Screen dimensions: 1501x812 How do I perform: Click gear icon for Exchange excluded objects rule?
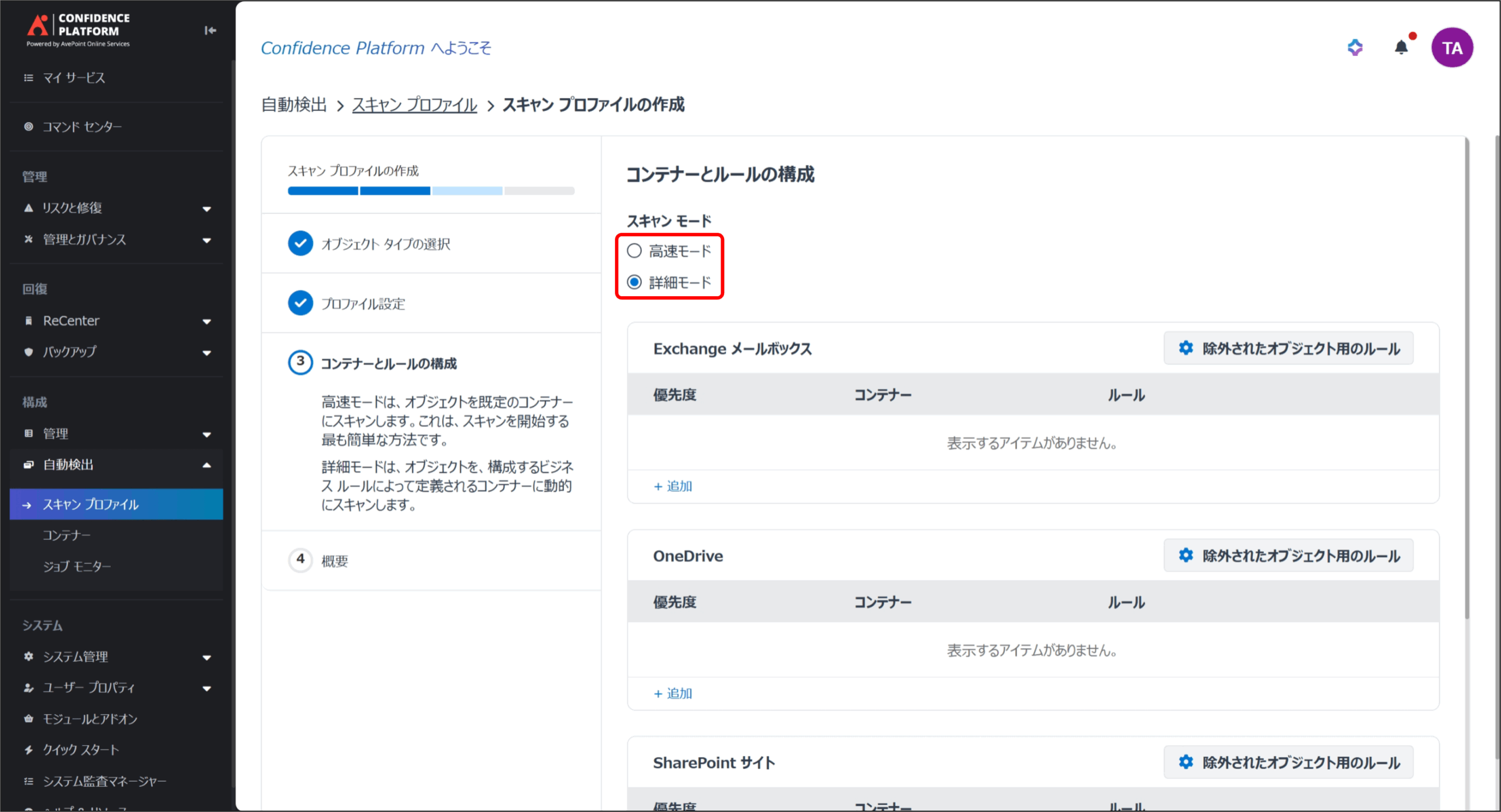point(1186,348)
